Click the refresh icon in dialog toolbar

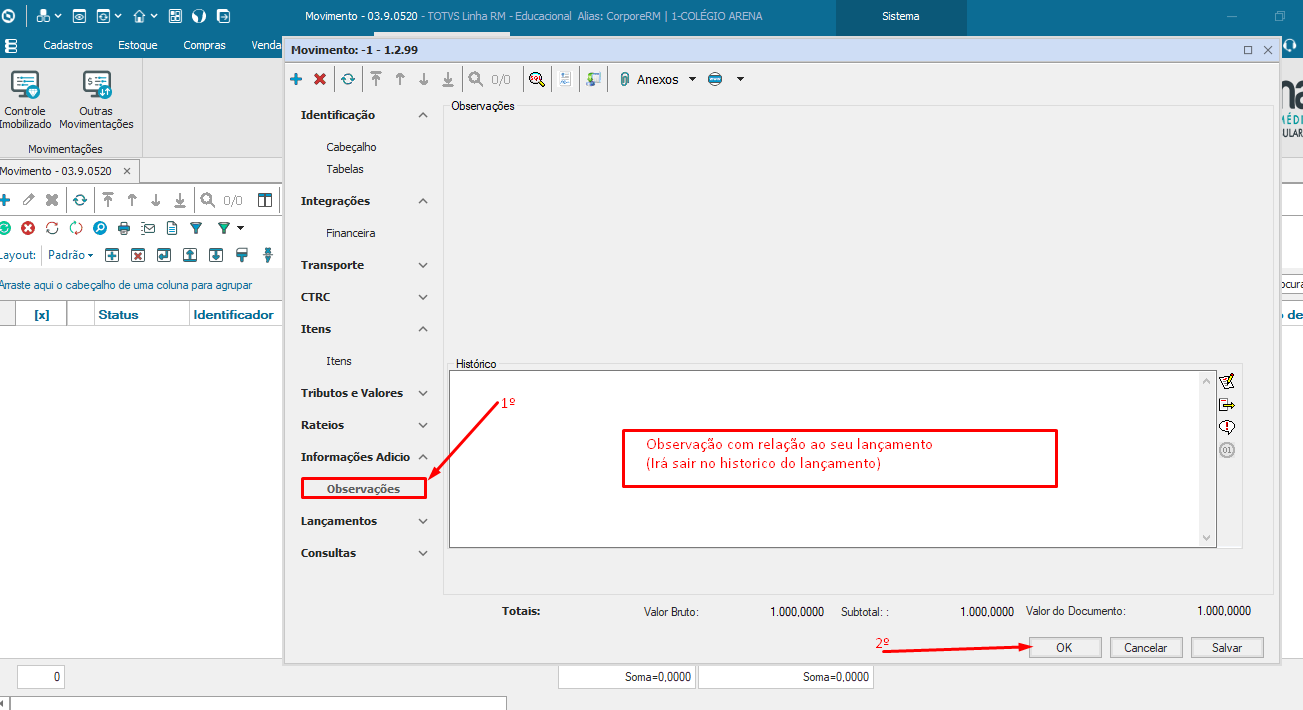tap(347, 79)
